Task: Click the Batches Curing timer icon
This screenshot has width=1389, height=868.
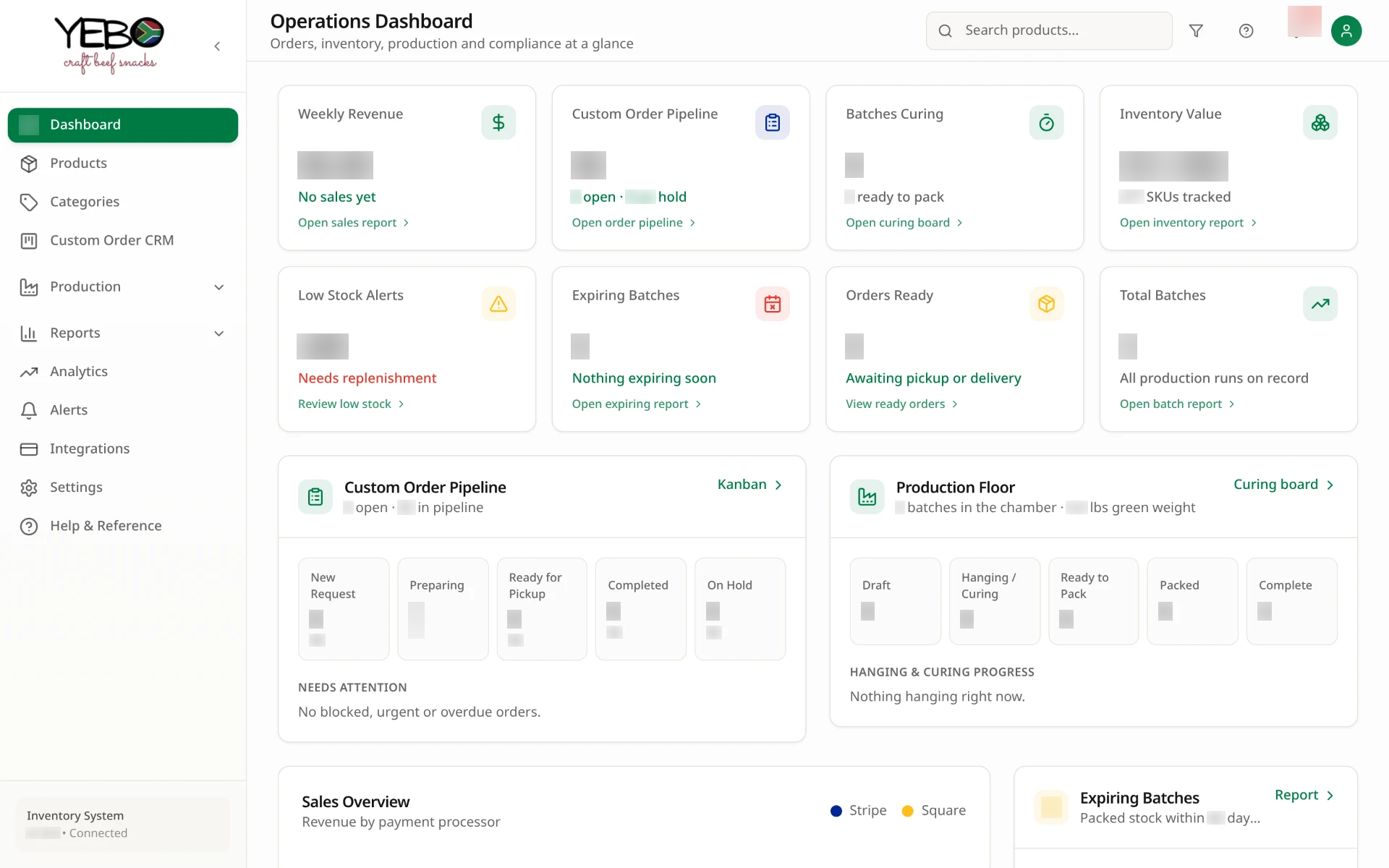Action: (x=1046, y=122)
